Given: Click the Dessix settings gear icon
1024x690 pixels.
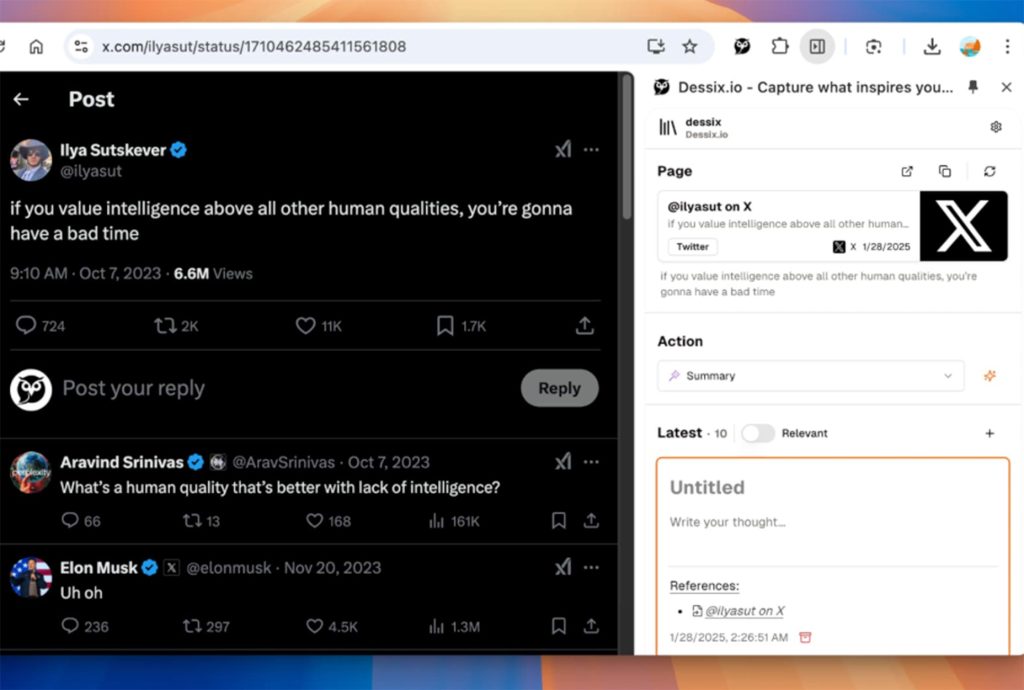Looking at the screenshot, I should pyautogui.click(x=995, y=127).
